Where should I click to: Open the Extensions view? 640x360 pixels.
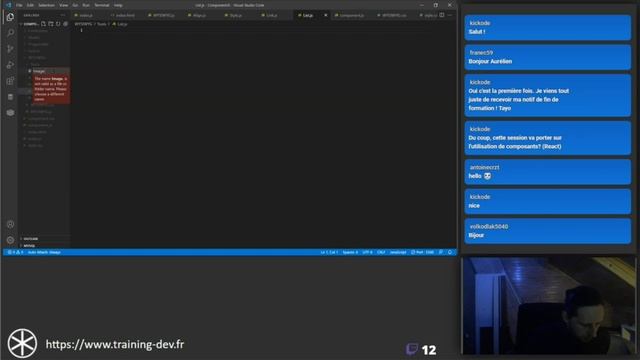coord(10,81)
